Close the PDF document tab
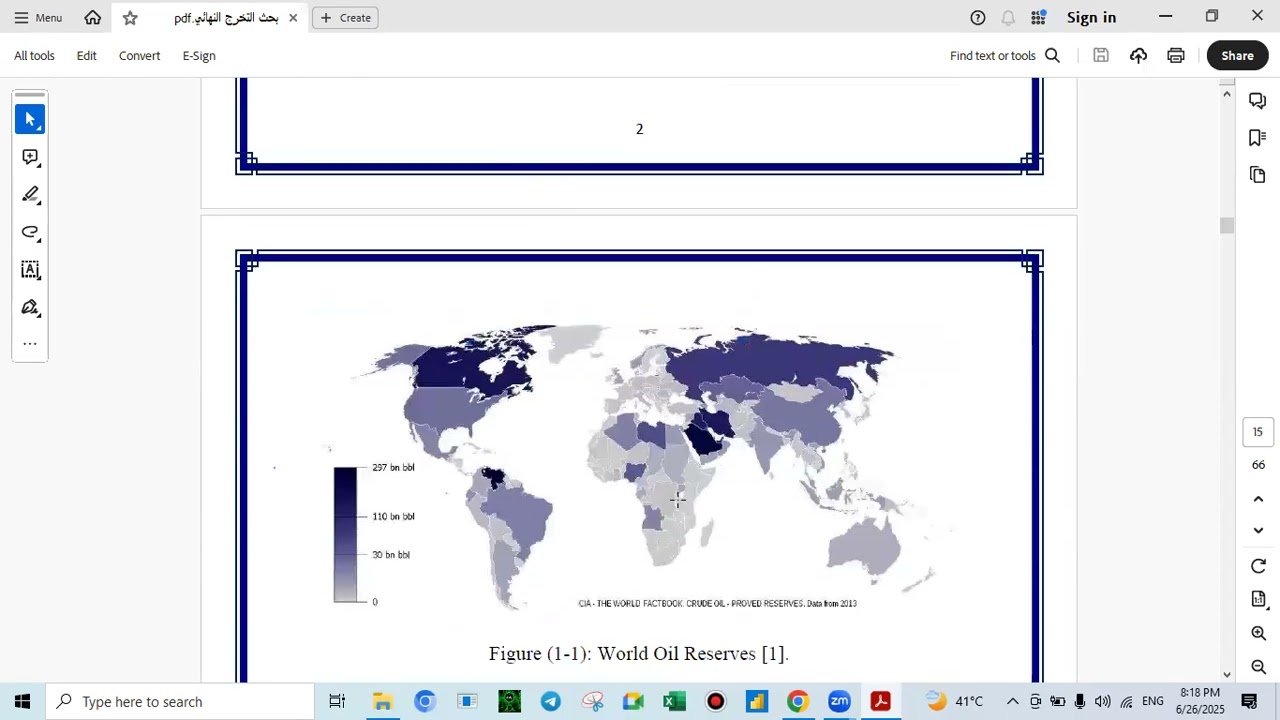This screenshot has height=720, width=1280. coord(293,17)
